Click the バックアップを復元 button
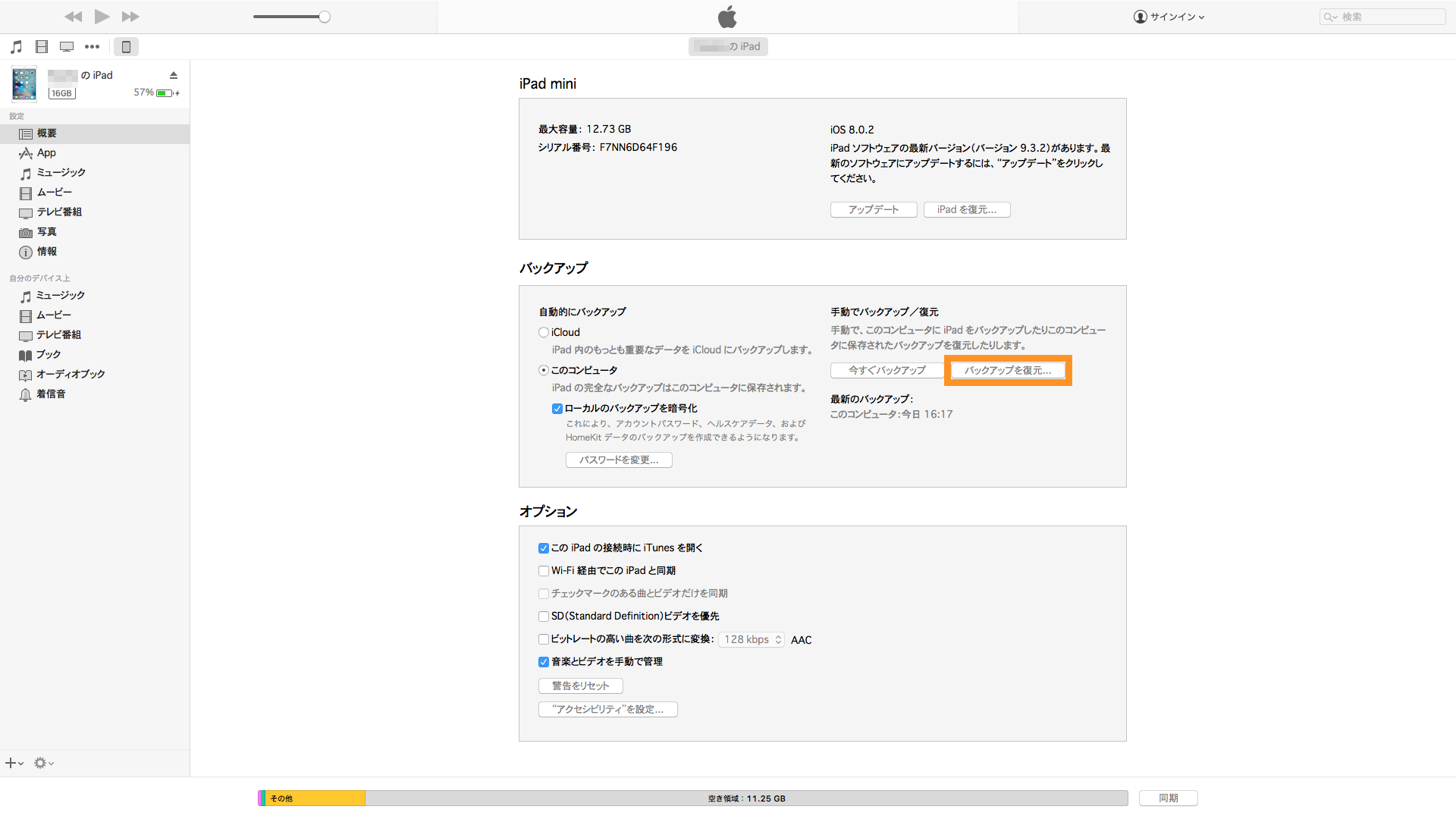The image size is (1456, 819). 1008,371
